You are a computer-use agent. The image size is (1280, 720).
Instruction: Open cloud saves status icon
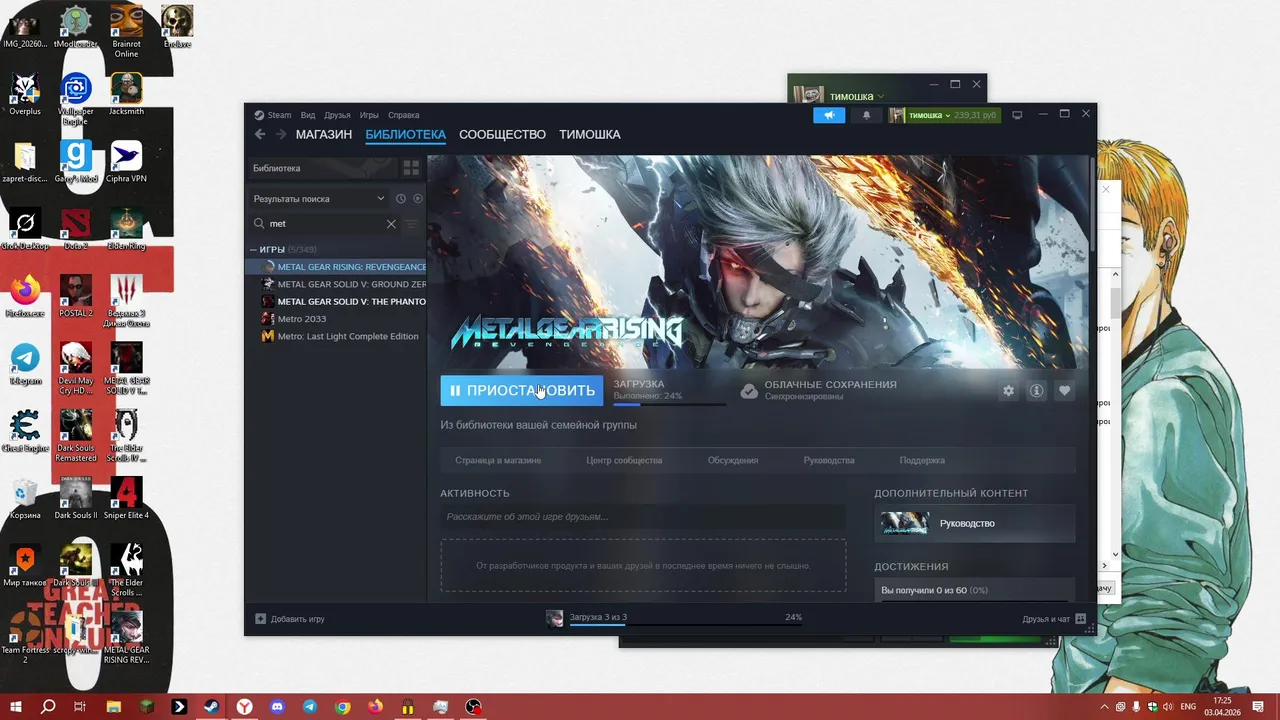coord(749,391)
